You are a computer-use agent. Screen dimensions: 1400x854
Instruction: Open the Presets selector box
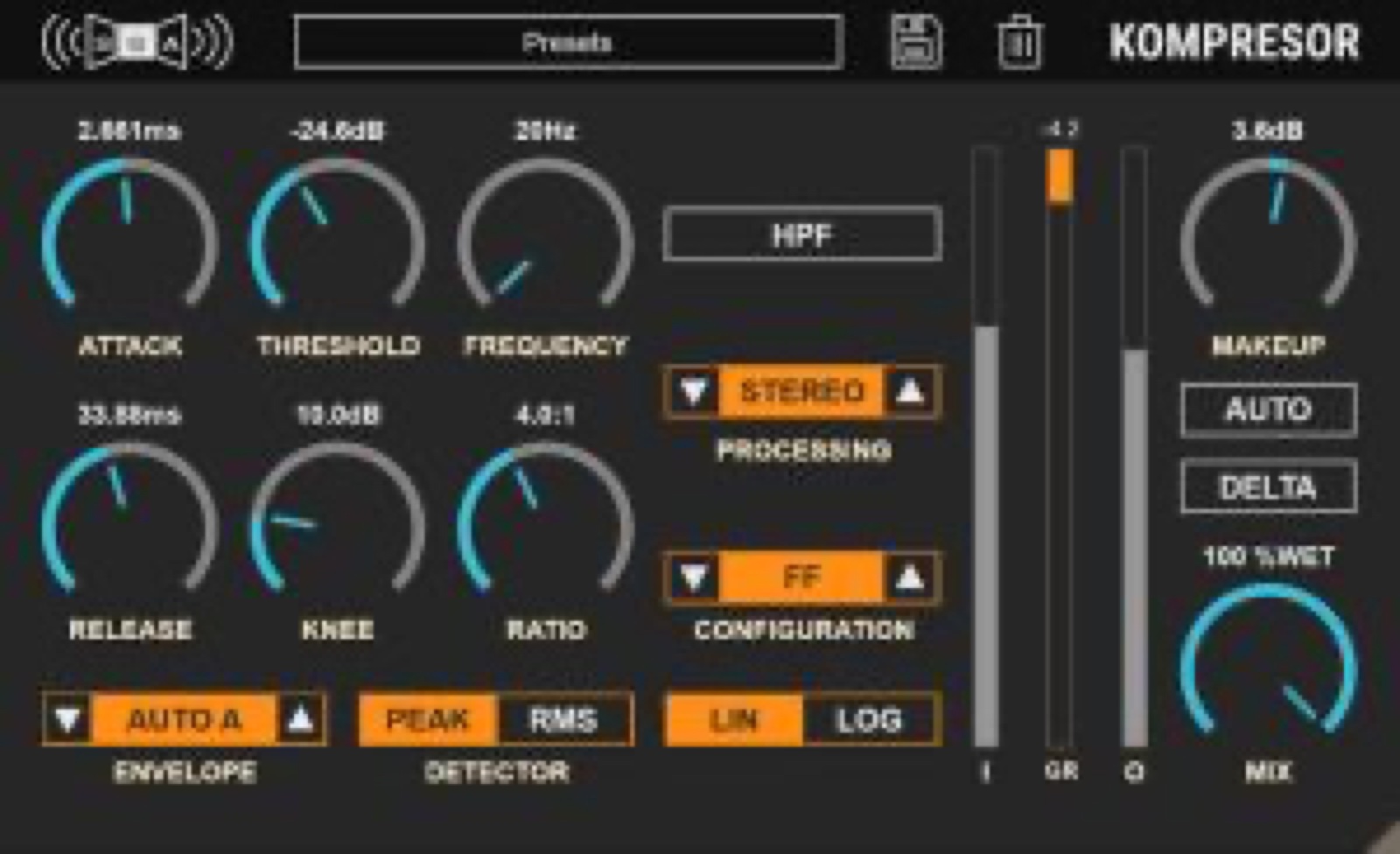click(569, 42)
